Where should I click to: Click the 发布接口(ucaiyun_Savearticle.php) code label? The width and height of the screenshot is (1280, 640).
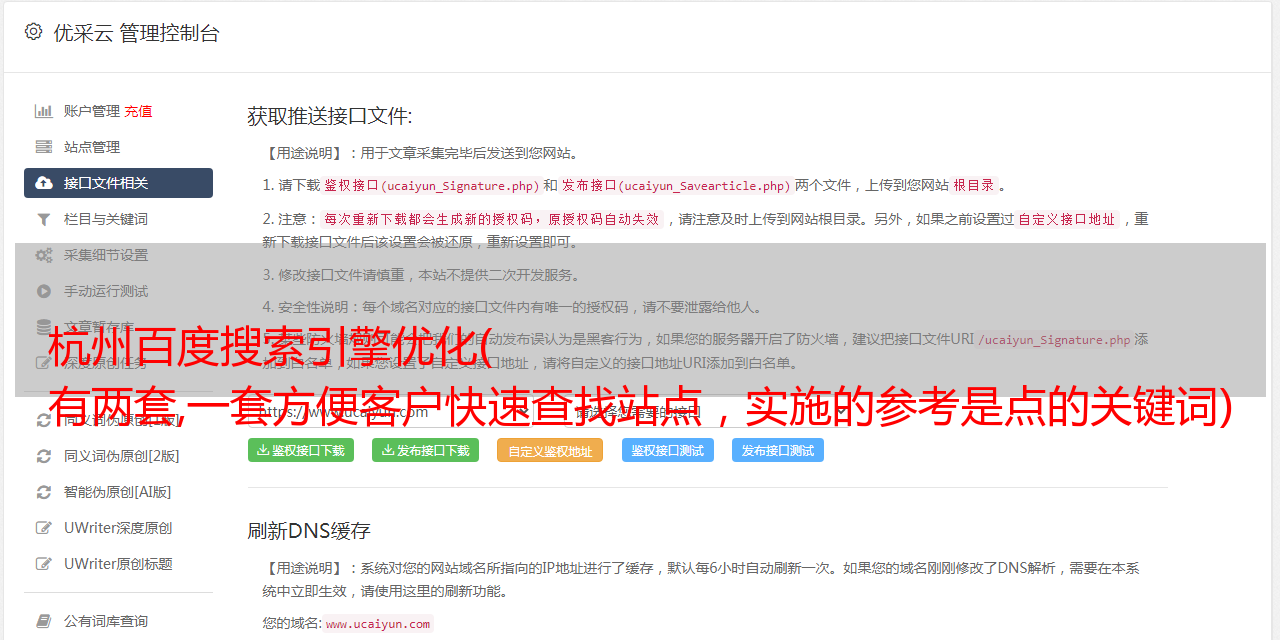point(676,185)
